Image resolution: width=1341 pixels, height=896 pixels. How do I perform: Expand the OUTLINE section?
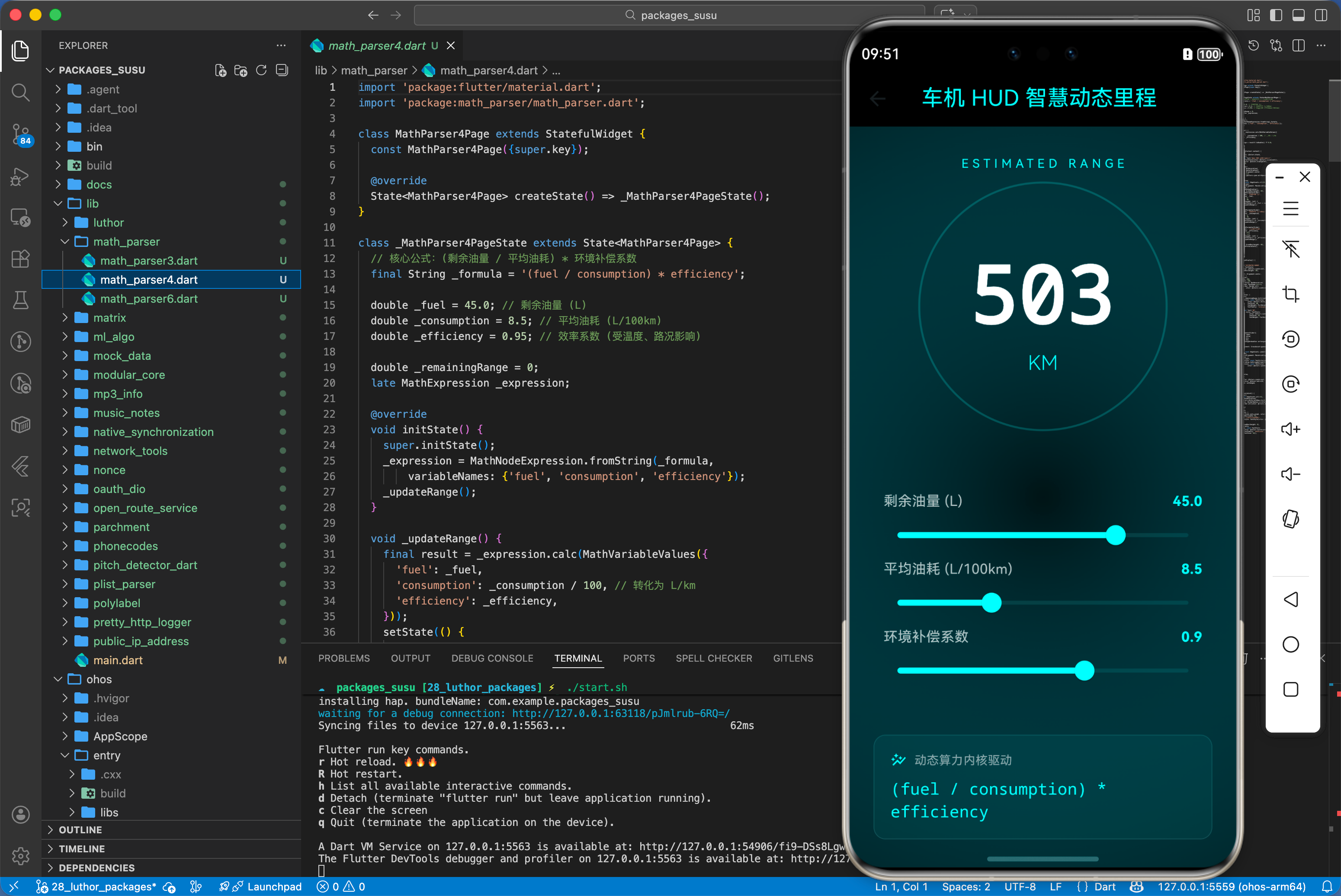(x=80, y=830)
